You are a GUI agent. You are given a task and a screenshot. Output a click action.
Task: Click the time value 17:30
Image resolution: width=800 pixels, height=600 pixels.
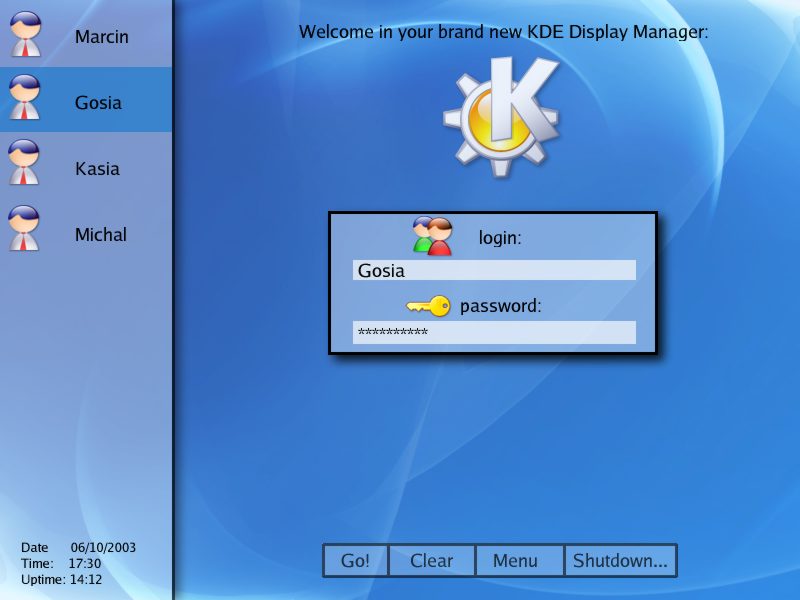coord(85,563)
